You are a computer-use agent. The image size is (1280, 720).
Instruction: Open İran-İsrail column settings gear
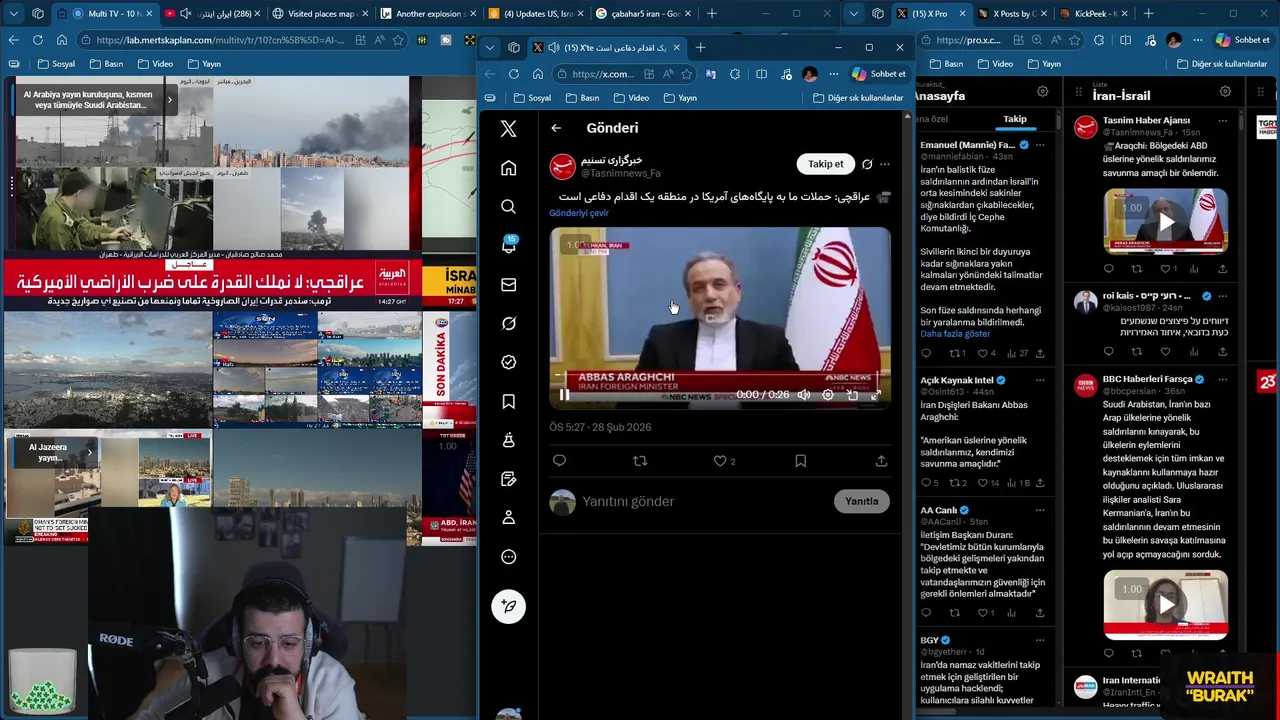click(x=1225, y=91)
